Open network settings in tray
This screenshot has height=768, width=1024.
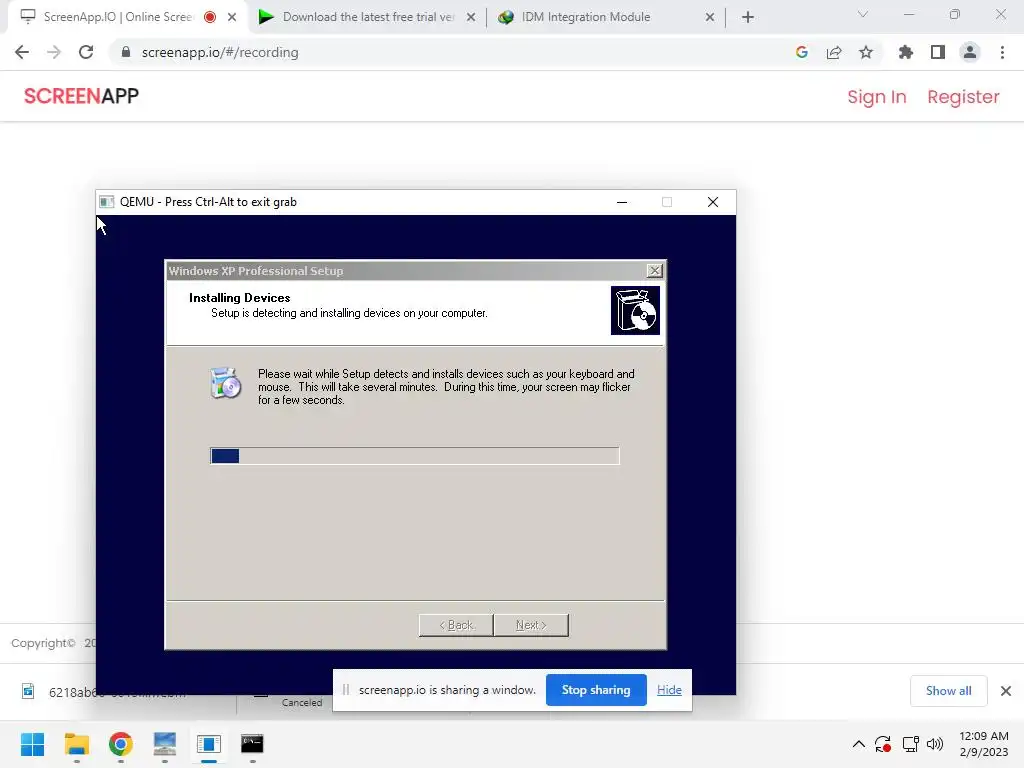coord(910,744)
